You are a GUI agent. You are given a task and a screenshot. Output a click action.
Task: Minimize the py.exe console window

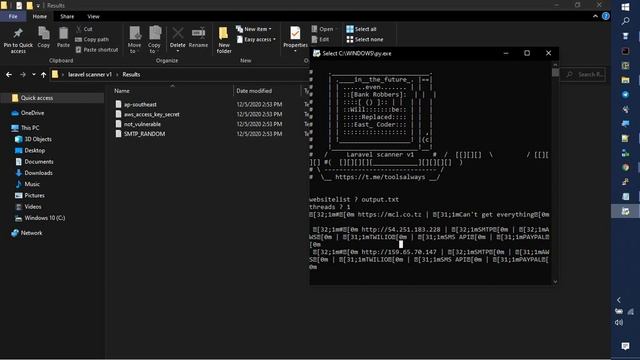pyautogui.click(x=506, y=53)
